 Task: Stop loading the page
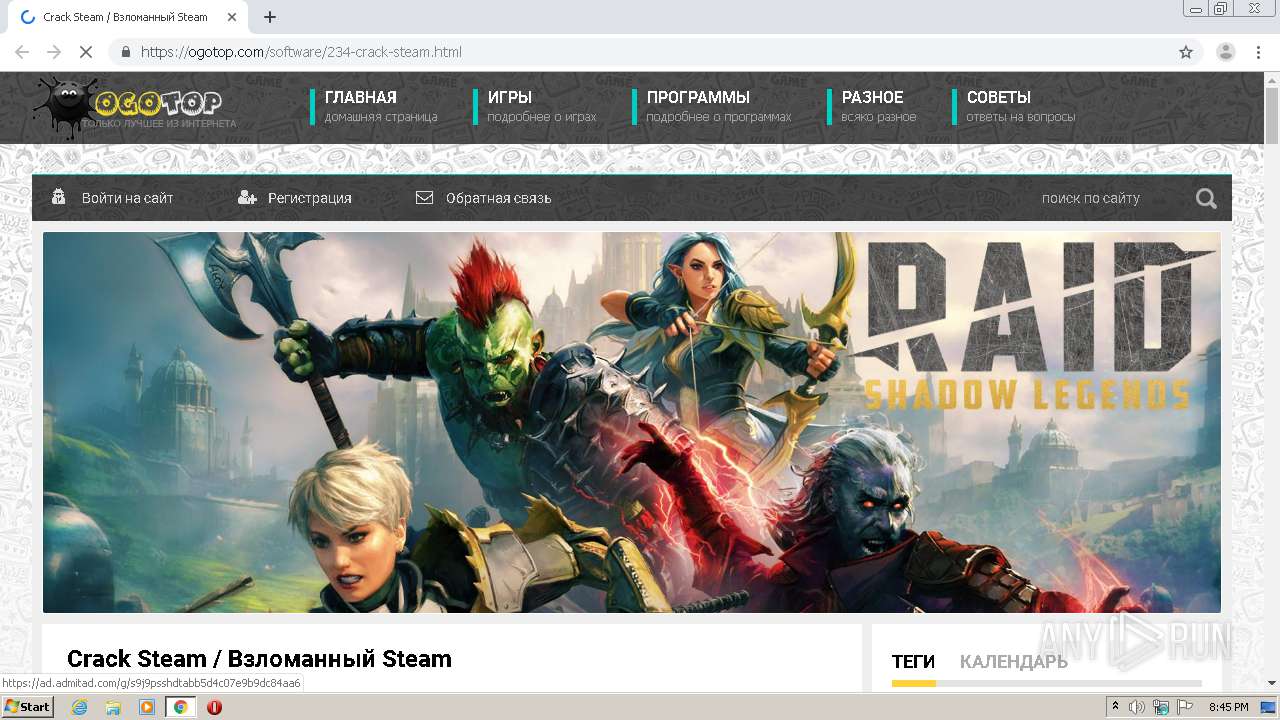click(86, 52)
